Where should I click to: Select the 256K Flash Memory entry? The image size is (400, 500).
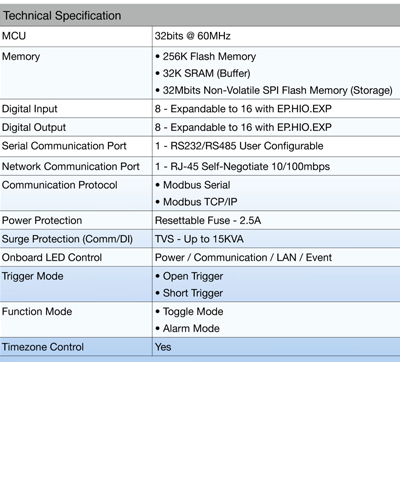[209, 56]
